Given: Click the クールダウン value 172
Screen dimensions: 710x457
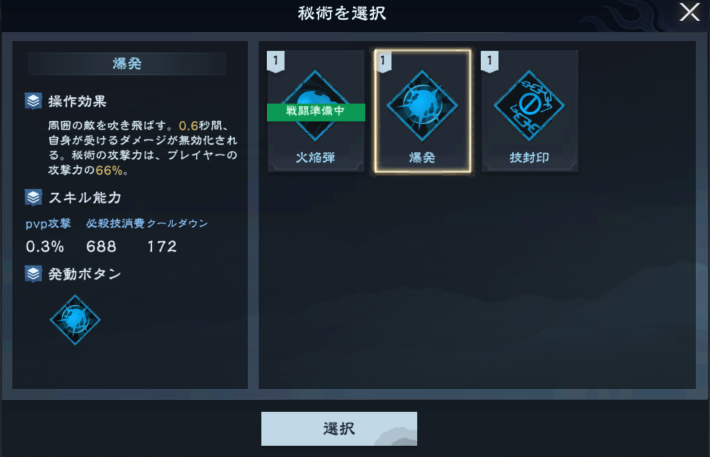Looking at the screenshot, I should pyautogui.click(x=162, y=246).
